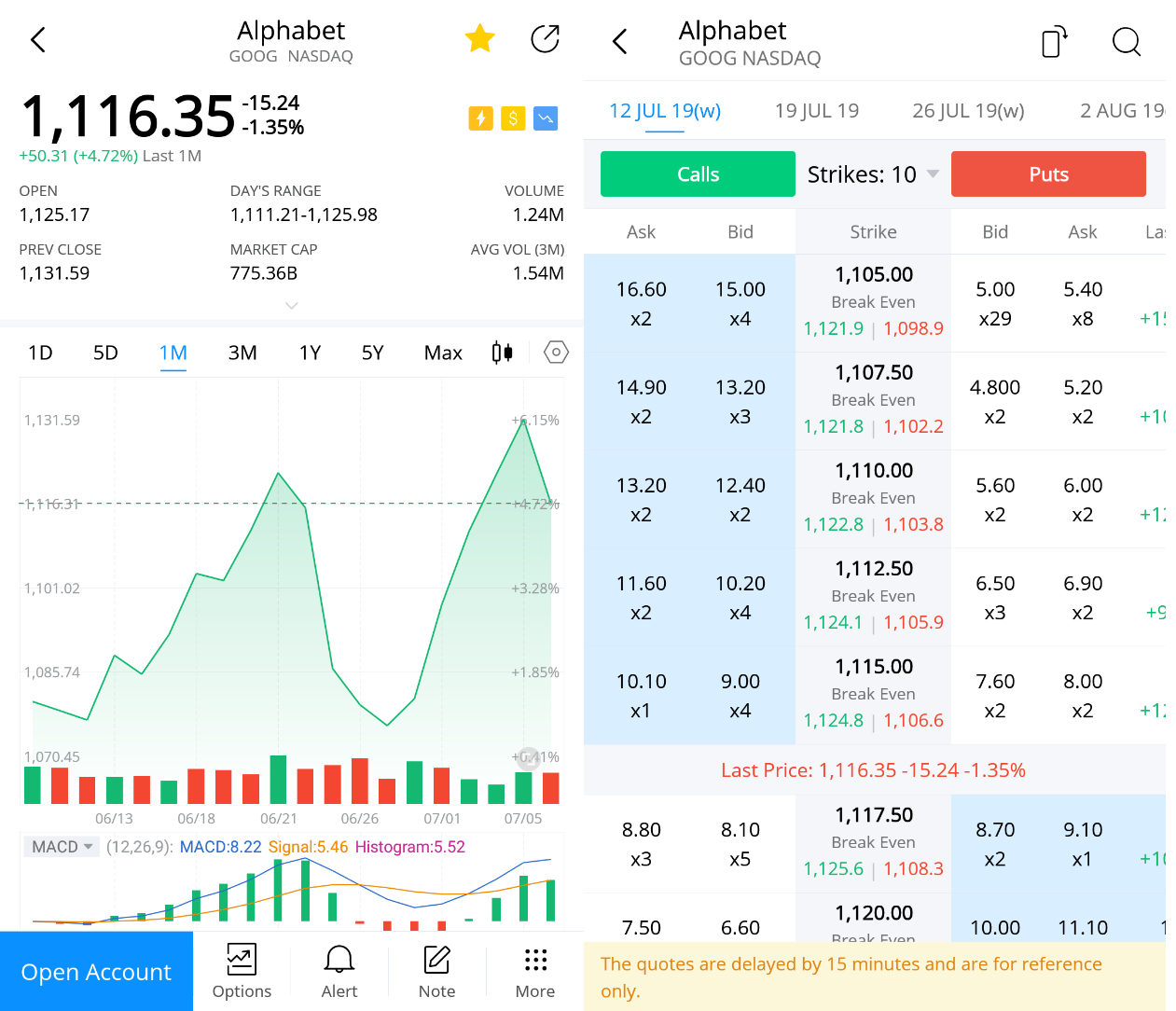Tap the rotate screen icon
Viewport: 1176px width, 1011px height.
point(1054,42)
